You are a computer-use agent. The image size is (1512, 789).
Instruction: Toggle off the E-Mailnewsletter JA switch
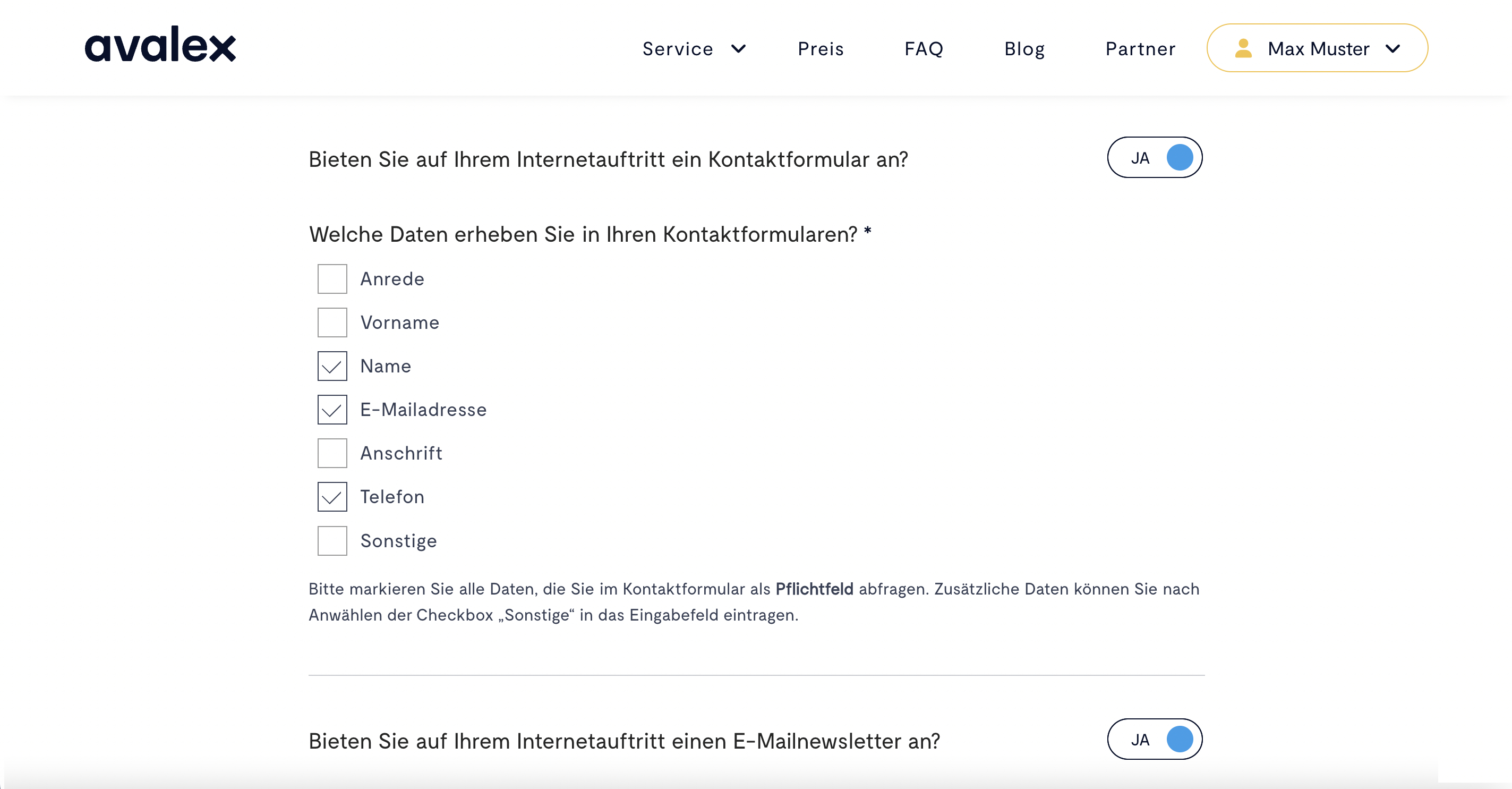tap(1155, 740)
